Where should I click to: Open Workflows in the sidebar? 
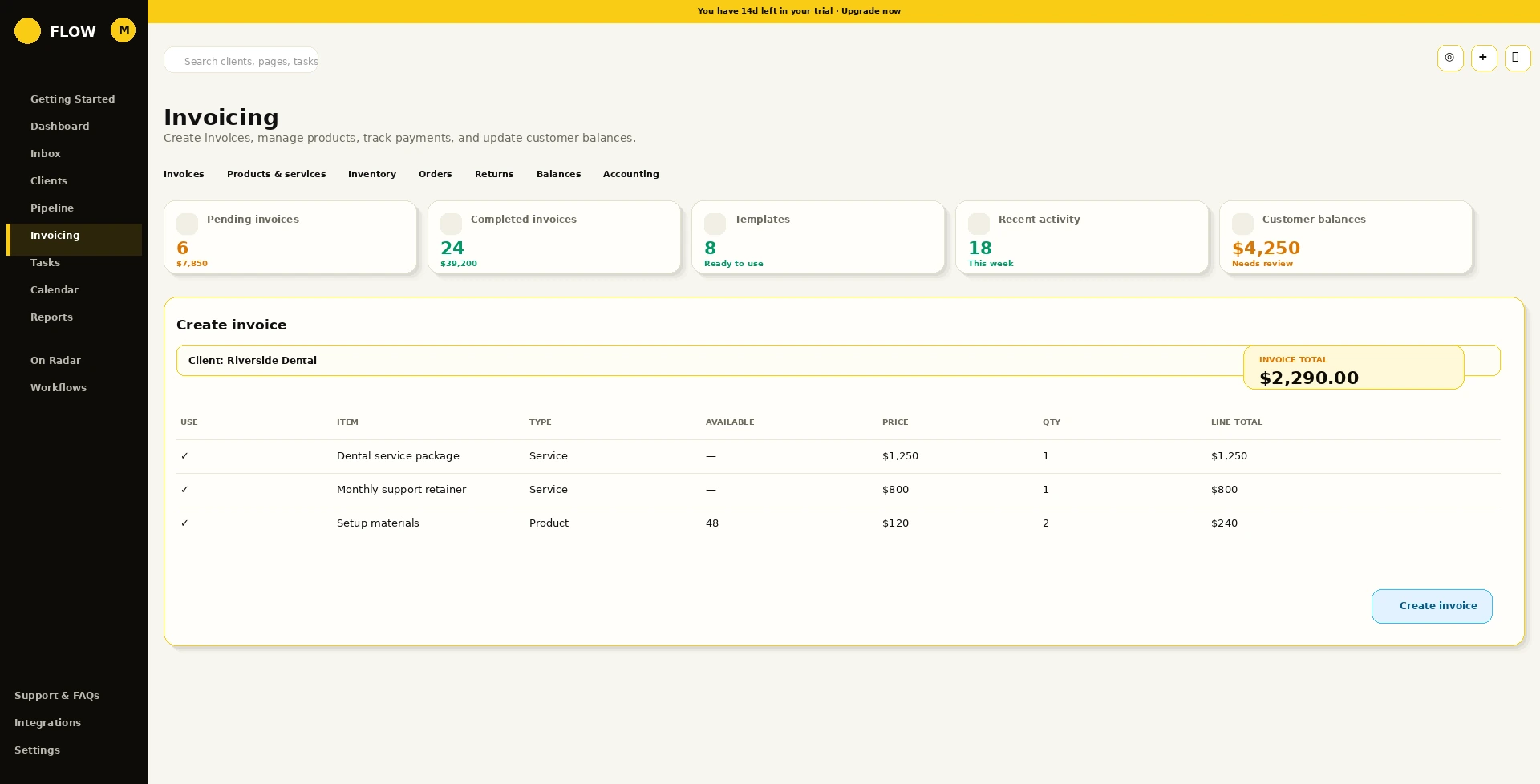tap(59, 388)
